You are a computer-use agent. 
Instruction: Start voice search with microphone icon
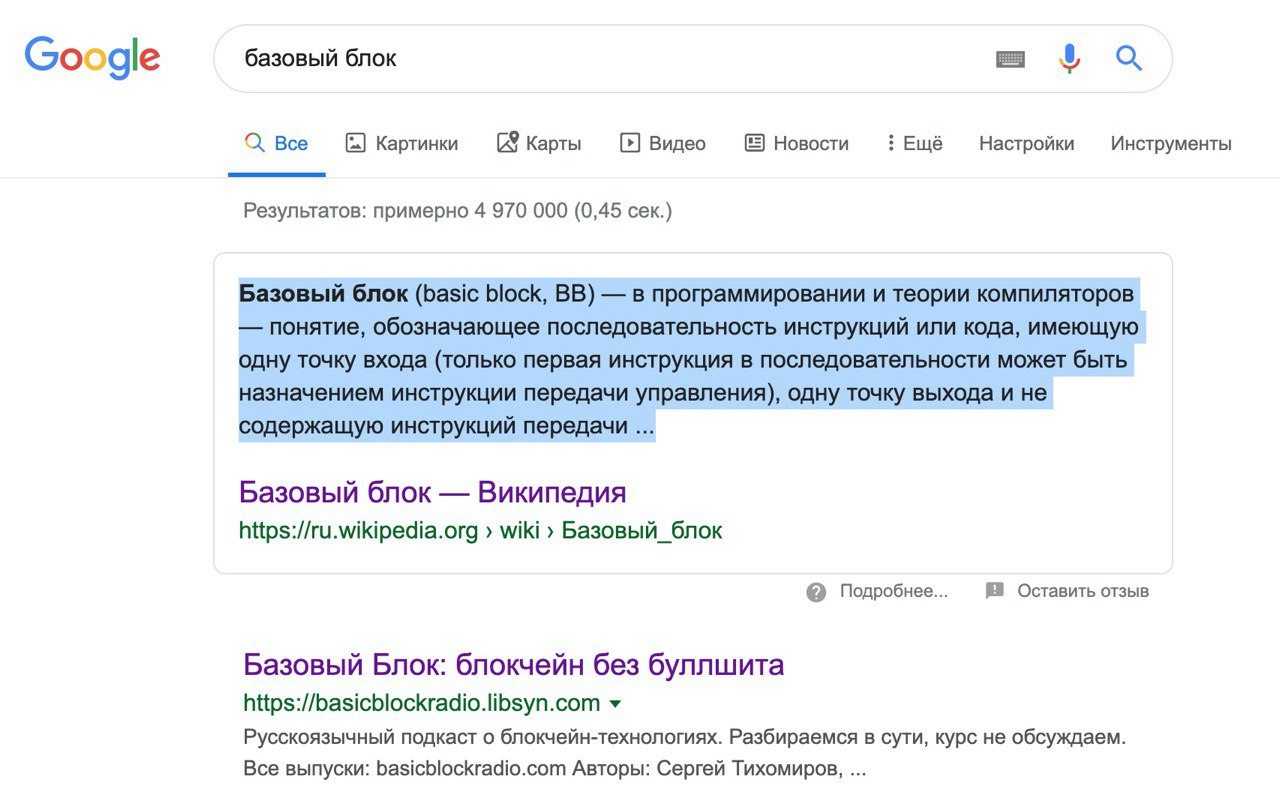[1070, 59]
